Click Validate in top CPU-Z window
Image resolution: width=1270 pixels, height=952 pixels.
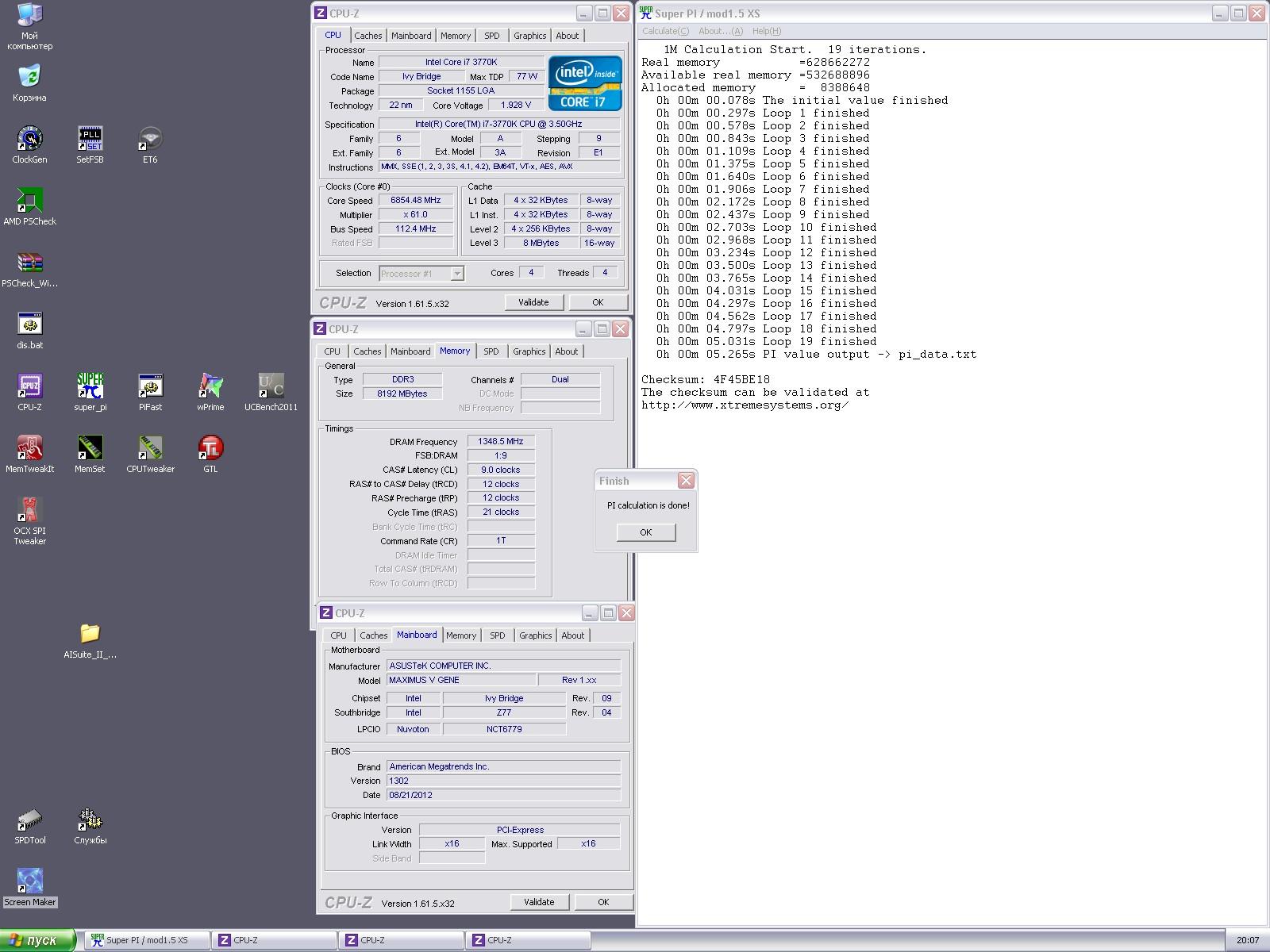(x=533, y=302)
